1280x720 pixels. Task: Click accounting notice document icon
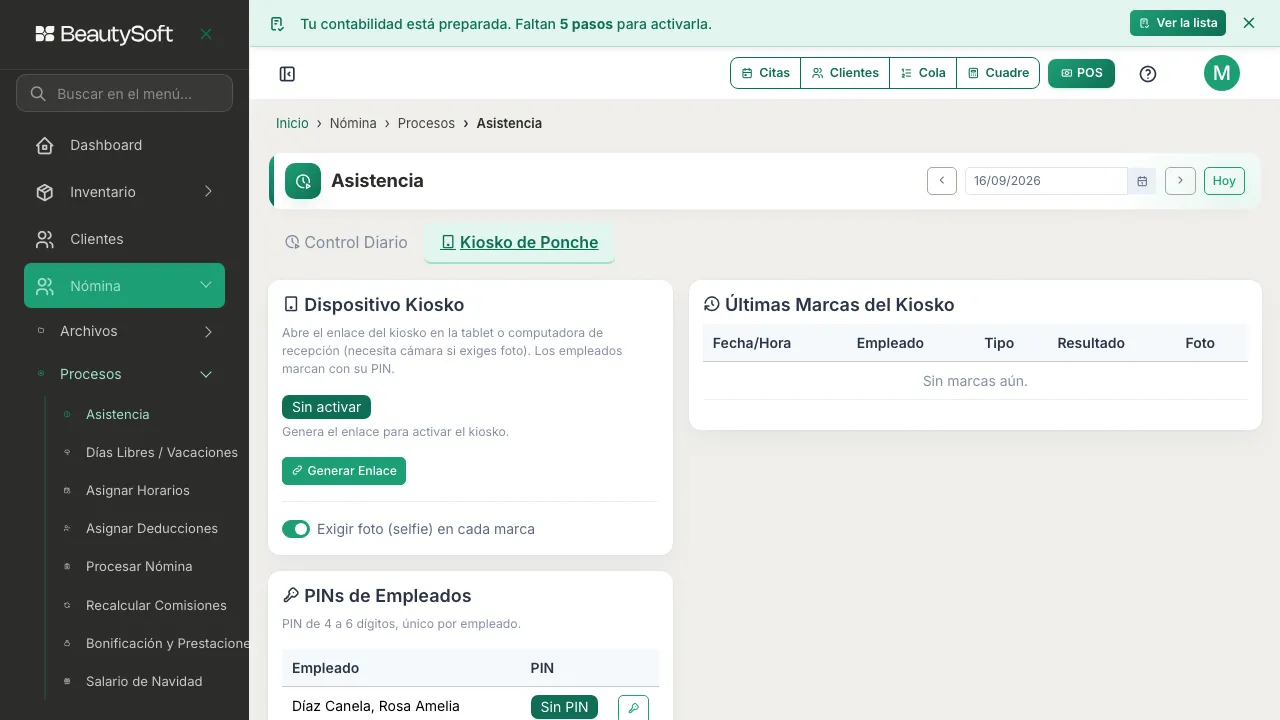[277, 24]
